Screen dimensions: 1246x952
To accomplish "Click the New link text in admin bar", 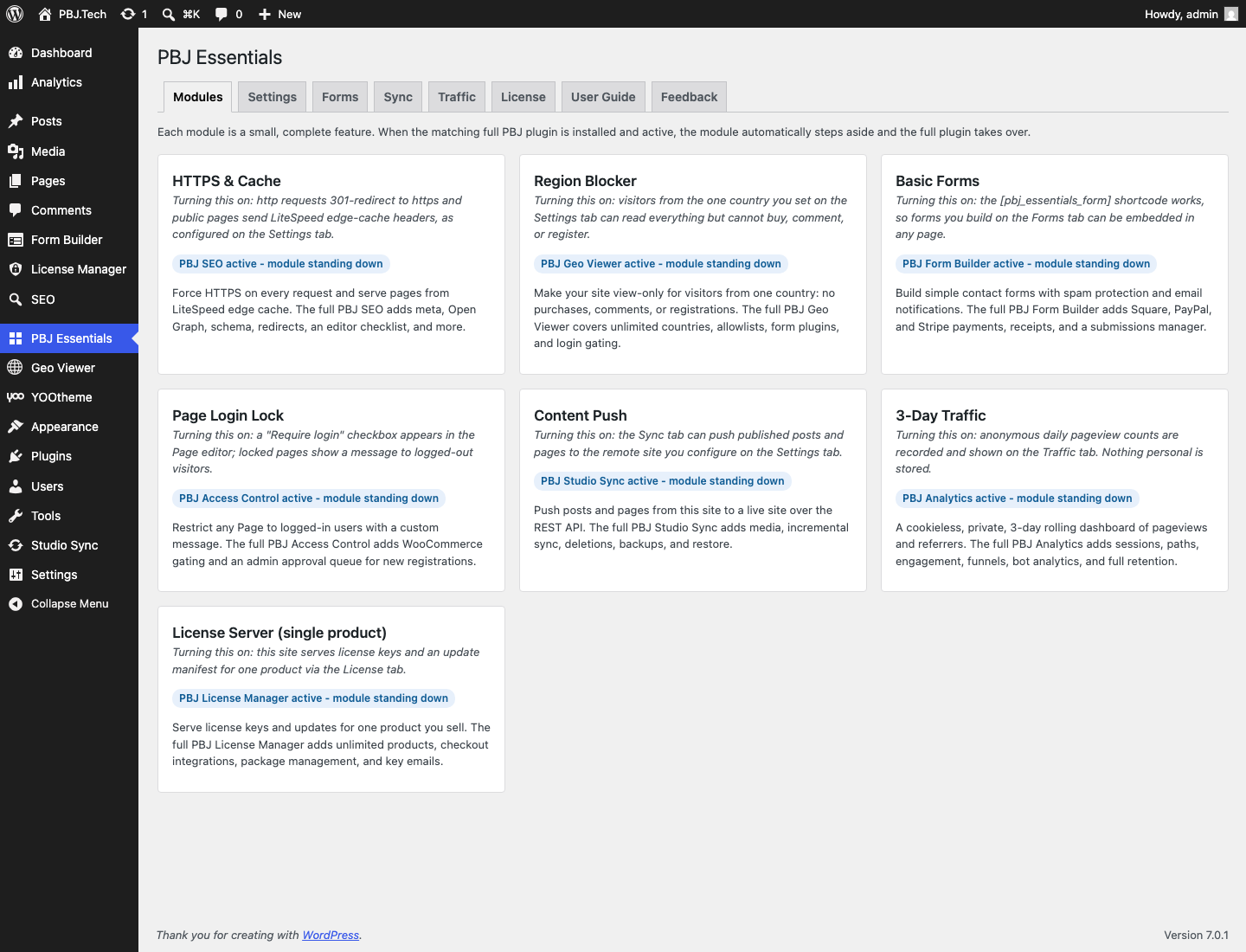I will 290,14.
